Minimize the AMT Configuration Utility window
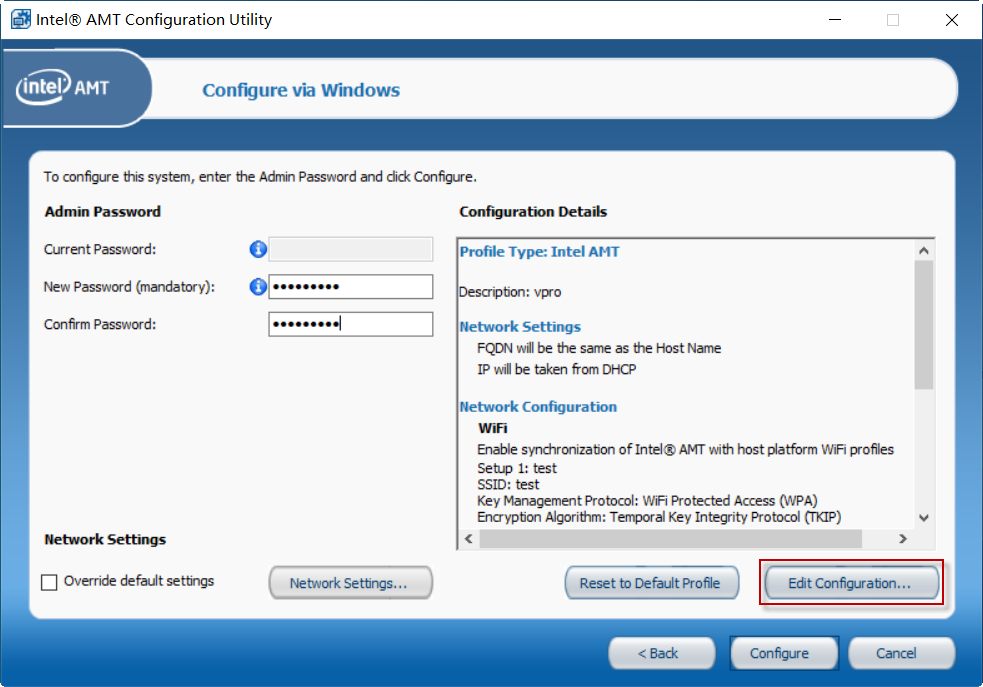Screen dimensions: 983x687 point(834,20)
